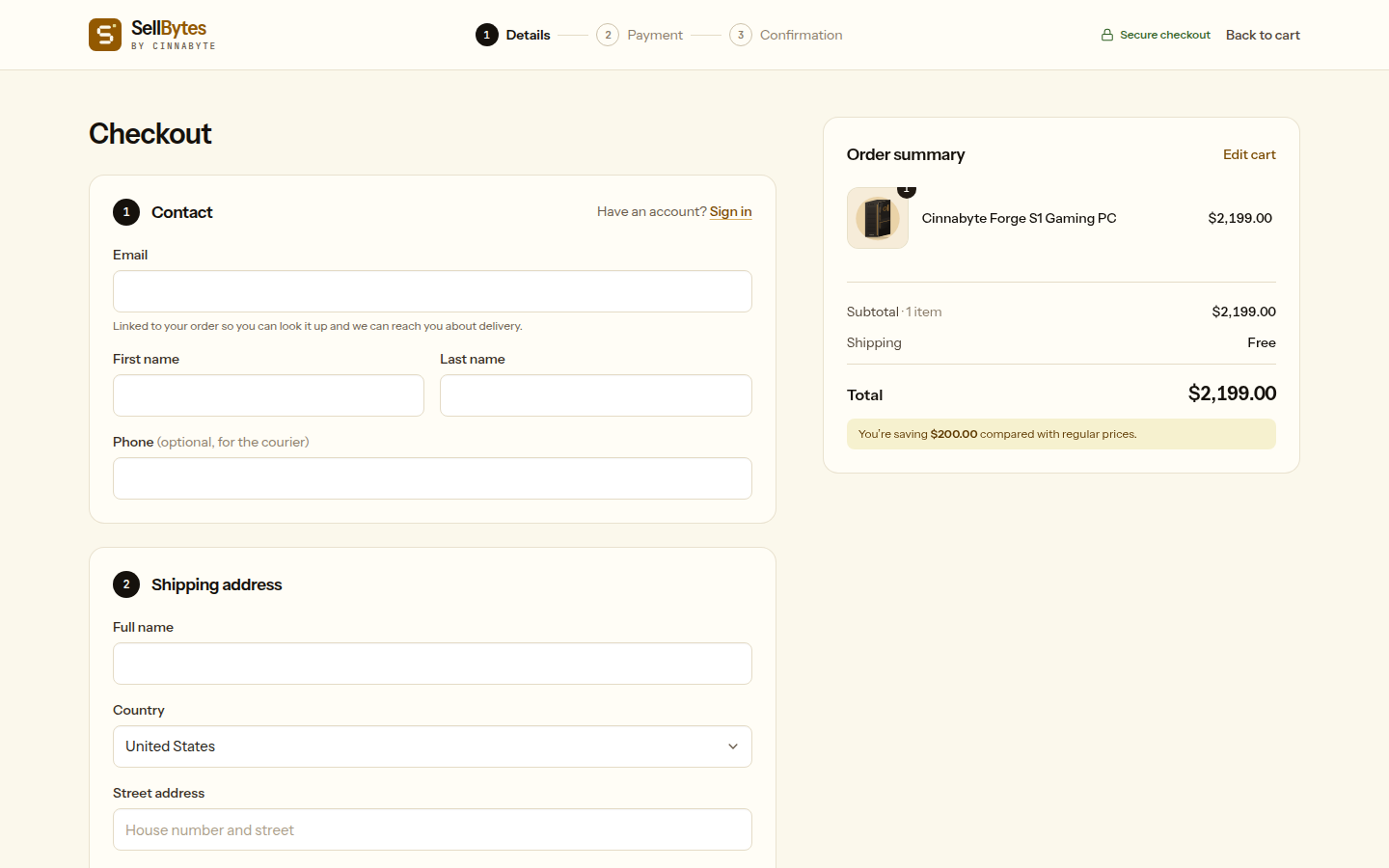Screen dimensions: 1389x868
Task: Click the Back to cart link
Action: (x=1263, y=35)
